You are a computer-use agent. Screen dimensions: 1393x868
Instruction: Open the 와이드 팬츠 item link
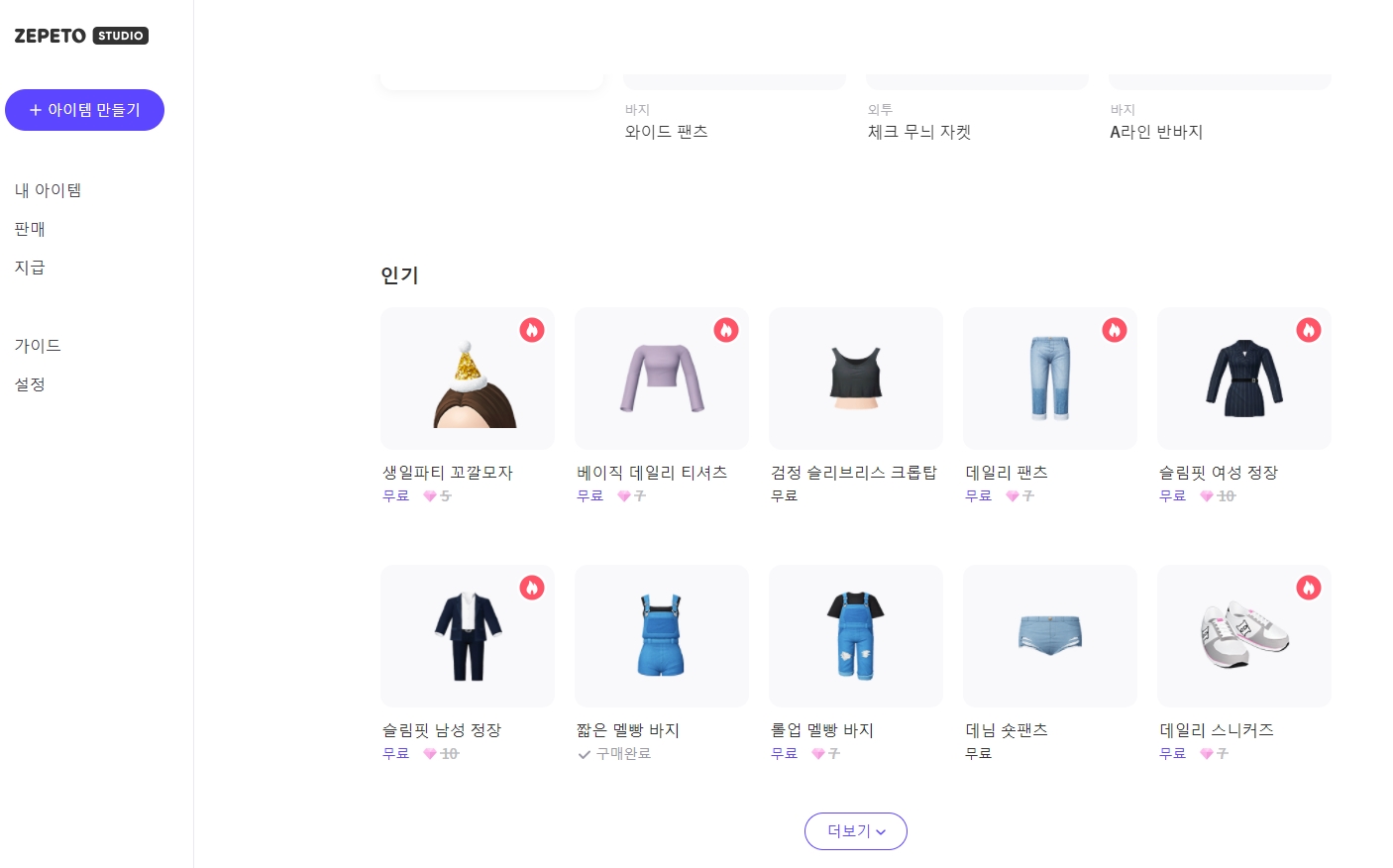click(x=666, y=132)
